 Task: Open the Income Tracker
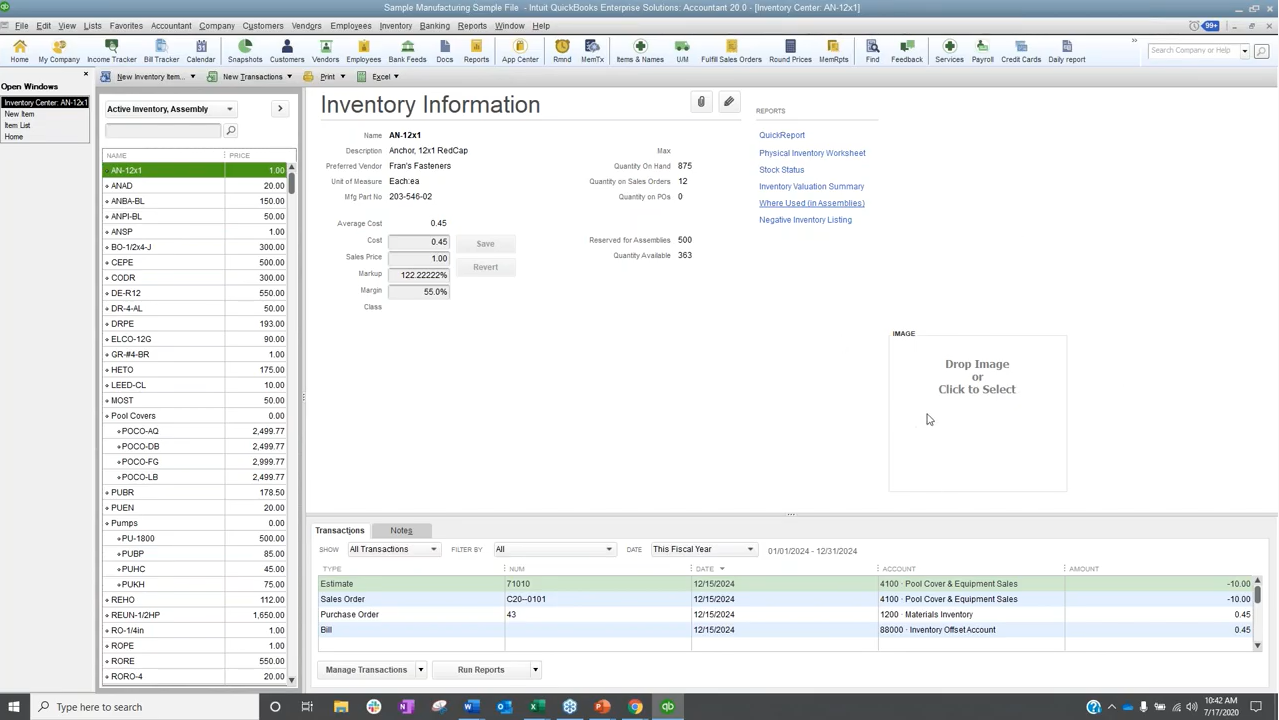tap(111, 52)
